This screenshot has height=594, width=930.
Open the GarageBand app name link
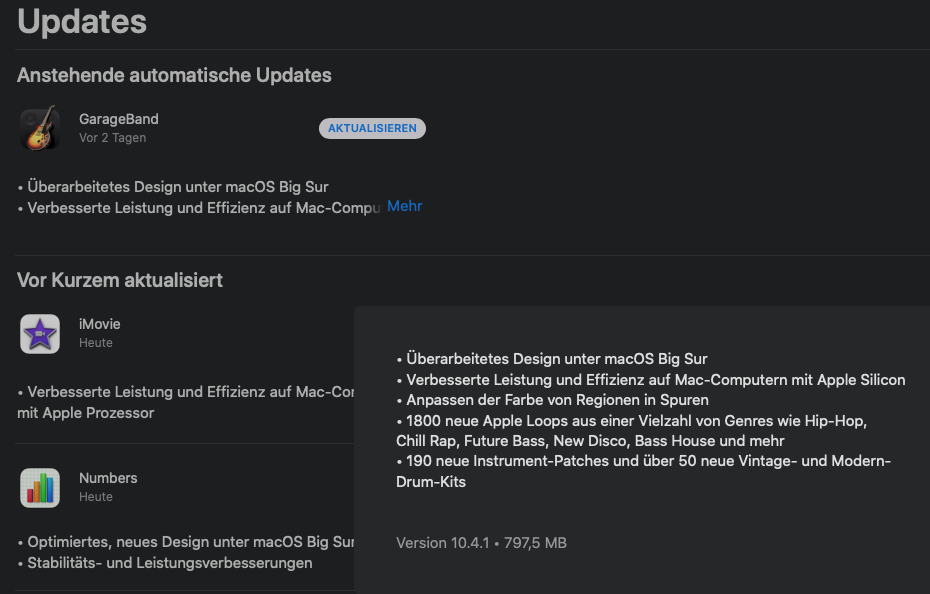pyautogui.click(x=118, y=119)
